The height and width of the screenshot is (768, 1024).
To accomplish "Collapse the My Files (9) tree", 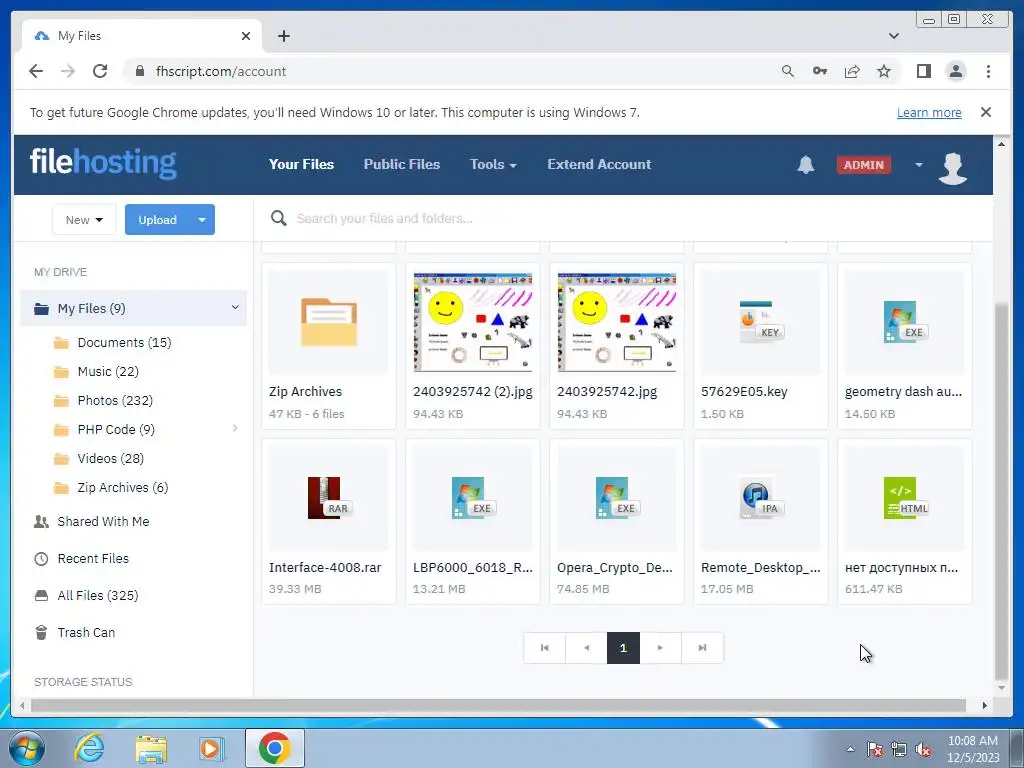I will (235, 307).
